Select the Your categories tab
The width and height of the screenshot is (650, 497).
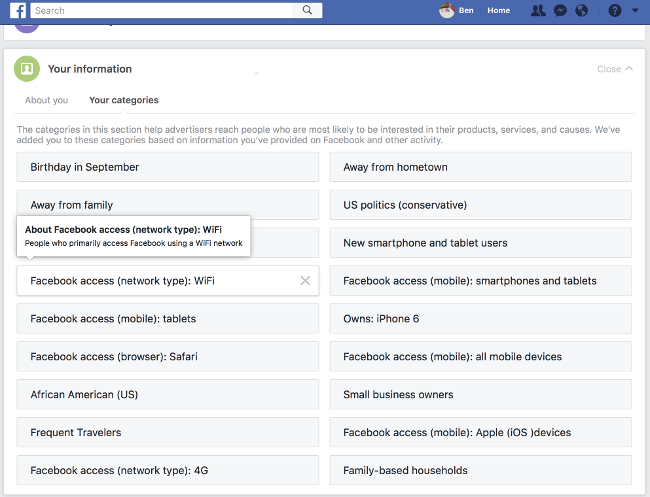(123, 100)
